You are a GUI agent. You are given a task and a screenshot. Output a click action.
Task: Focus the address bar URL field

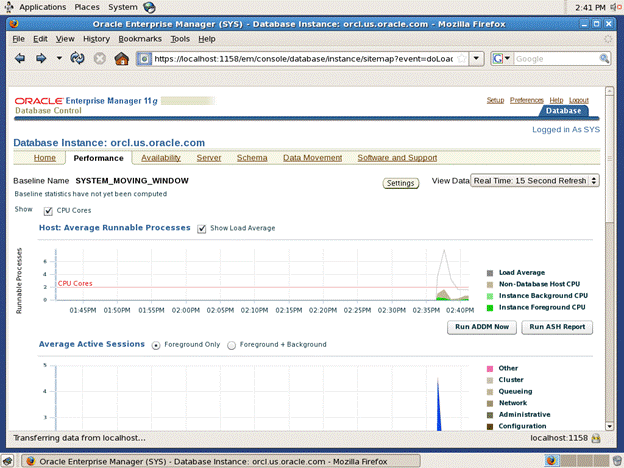303,59
